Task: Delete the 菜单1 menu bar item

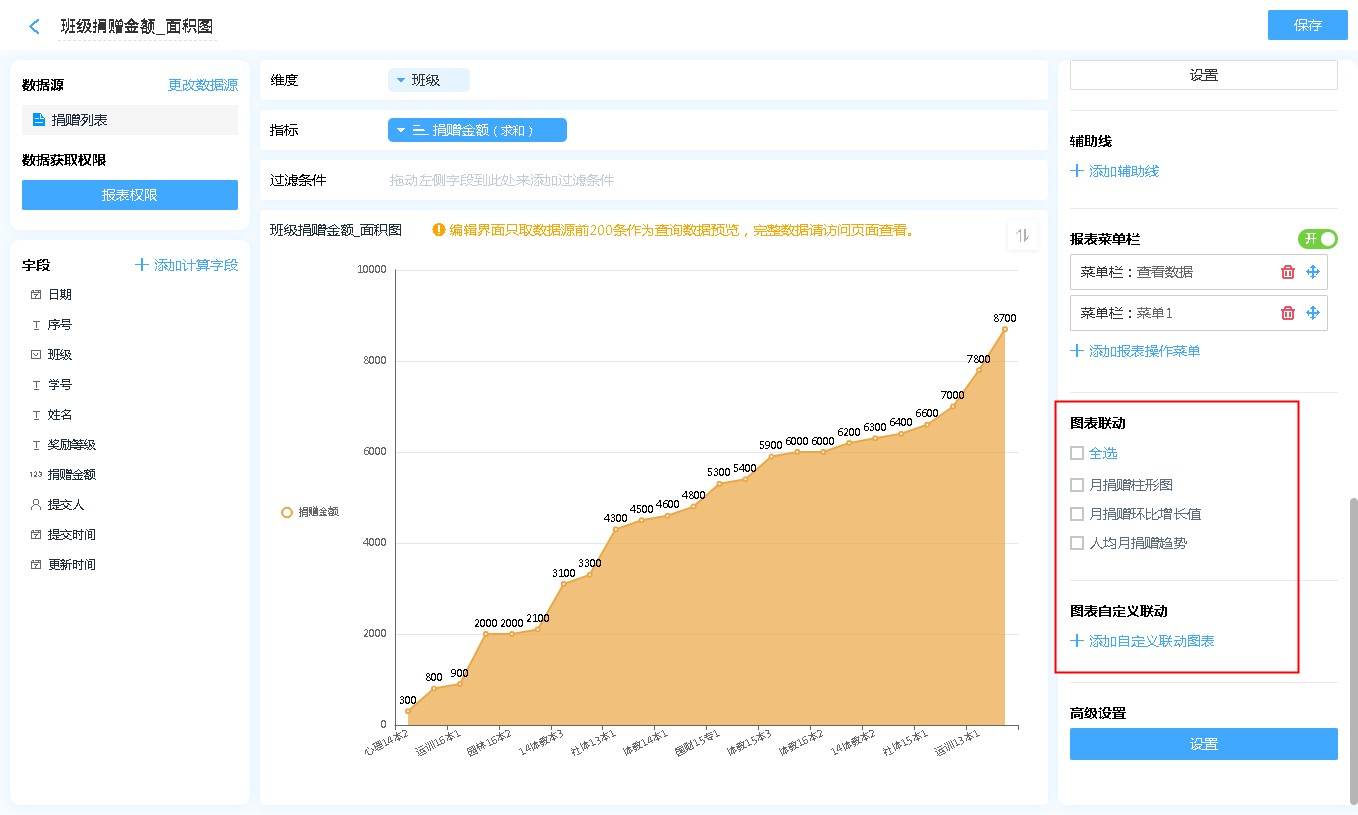Action: pyautogui.click(x=1288, y=313)
